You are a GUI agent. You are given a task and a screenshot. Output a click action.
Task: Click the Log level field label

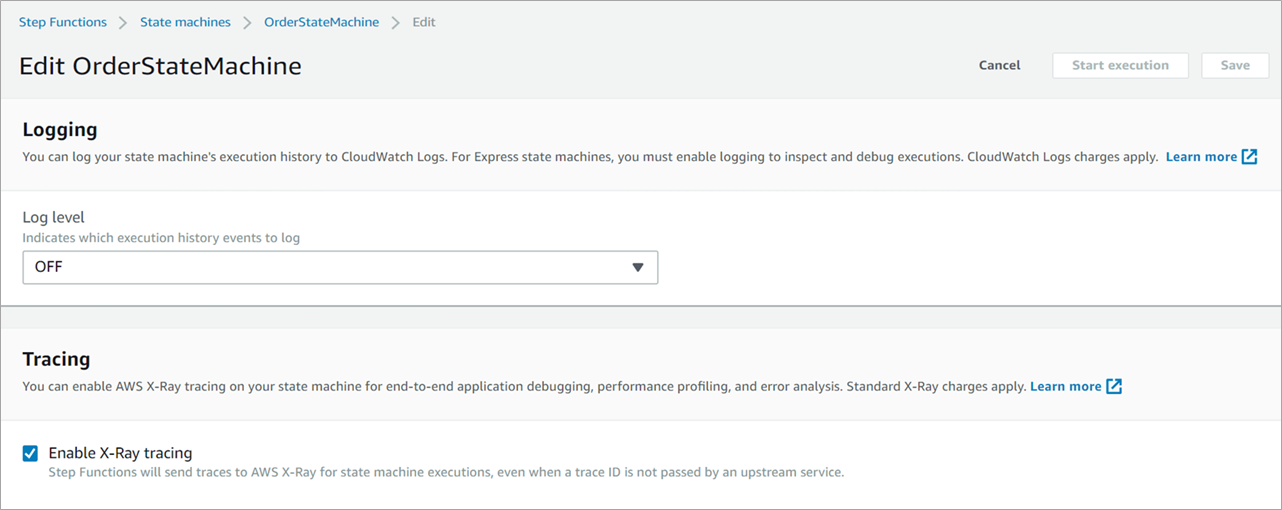point(54,218)
